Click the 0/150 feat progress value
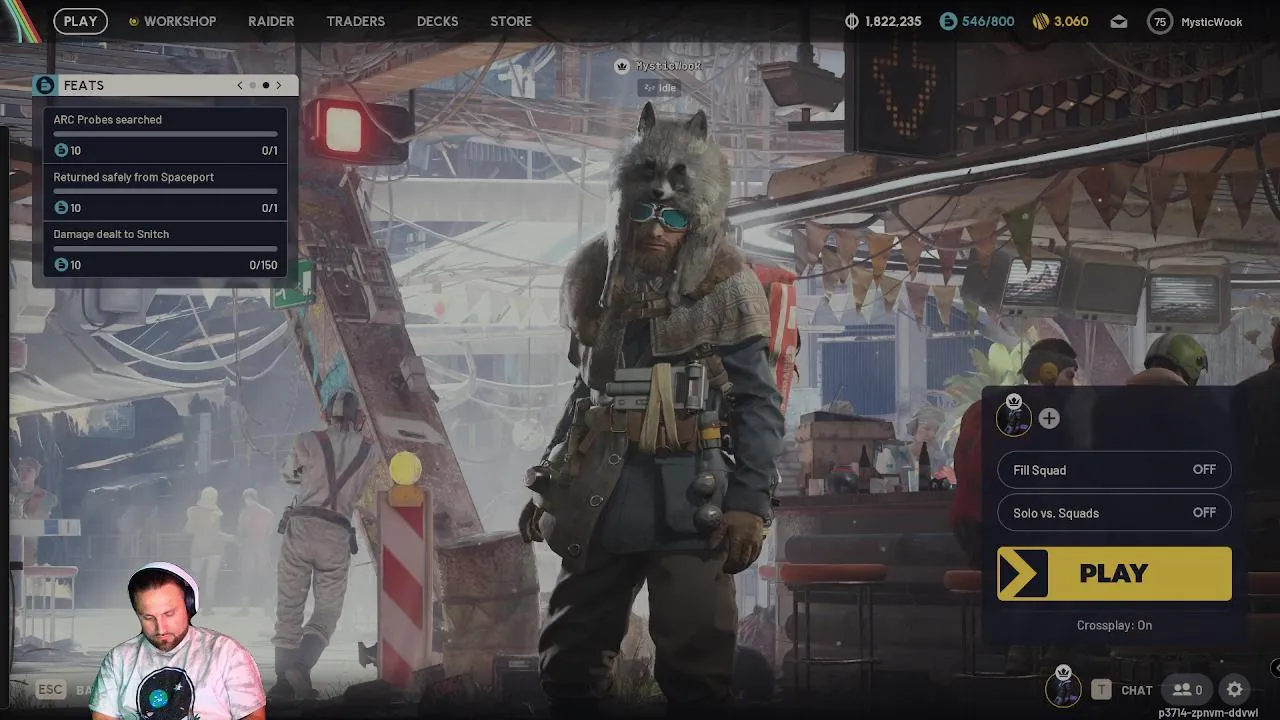 pyautogui.click(x=263, y=265)
